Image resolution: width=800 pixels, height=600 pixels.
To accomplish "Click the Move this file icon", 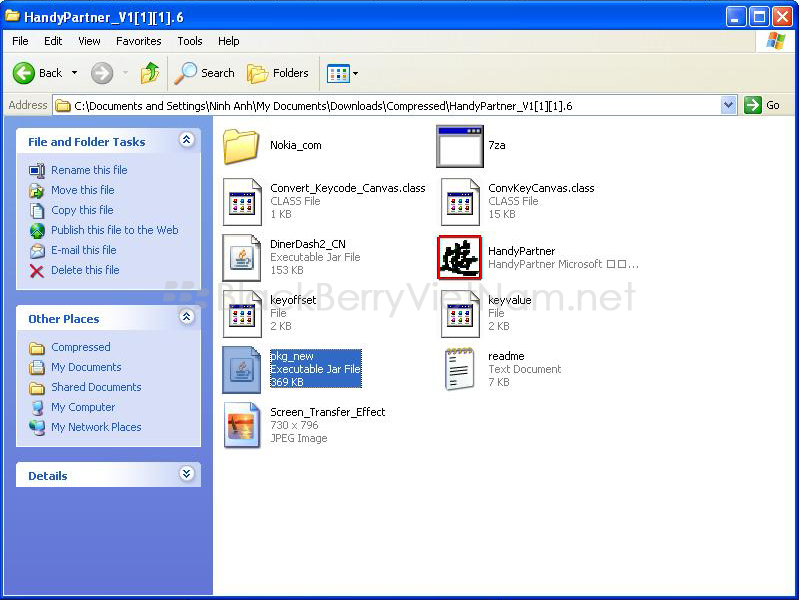I will [x=37, y=190].
